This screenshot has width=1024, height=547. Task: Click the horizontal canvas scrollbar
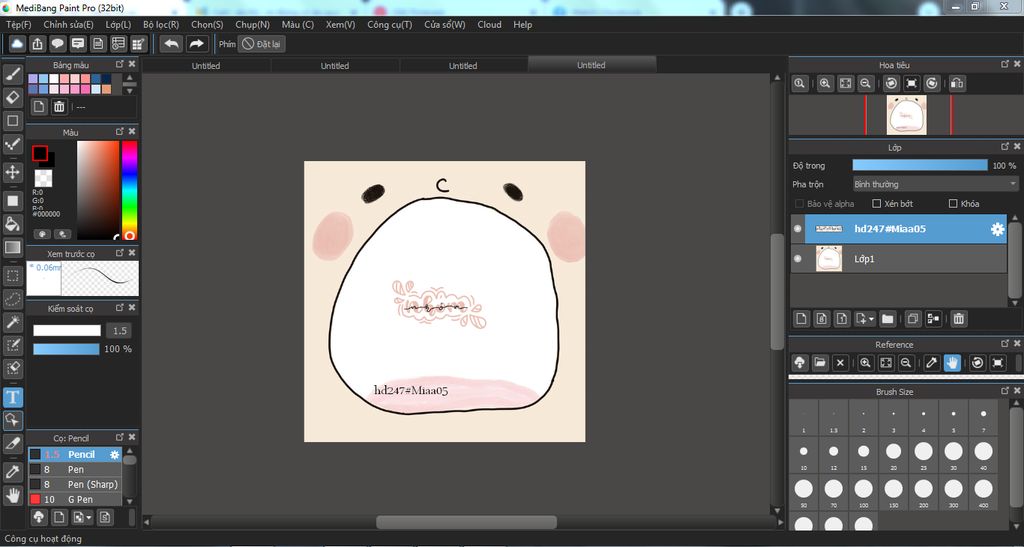(x=466, y=522)
